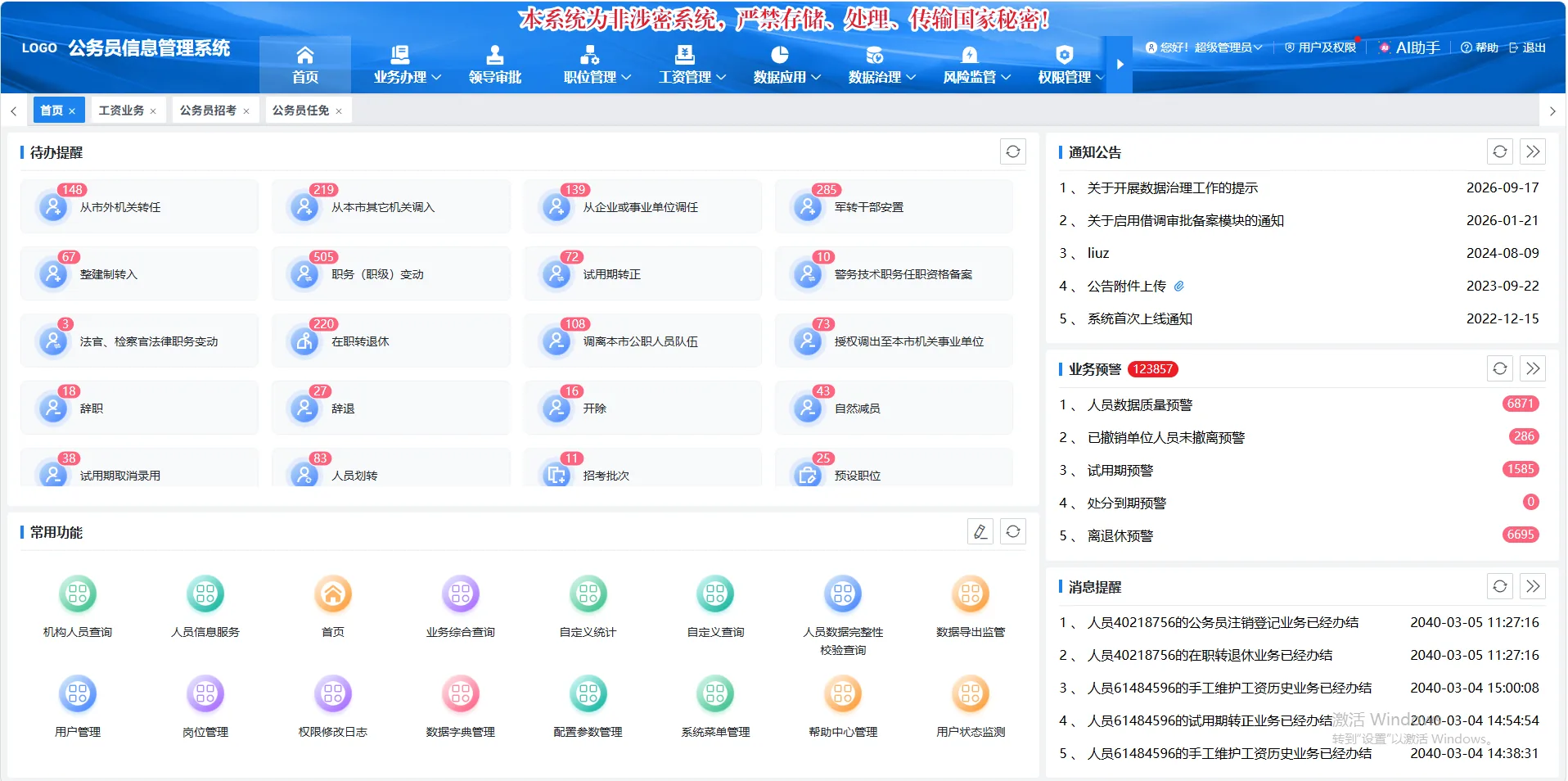Go to 领导审批 in navigation

[495, 65]
